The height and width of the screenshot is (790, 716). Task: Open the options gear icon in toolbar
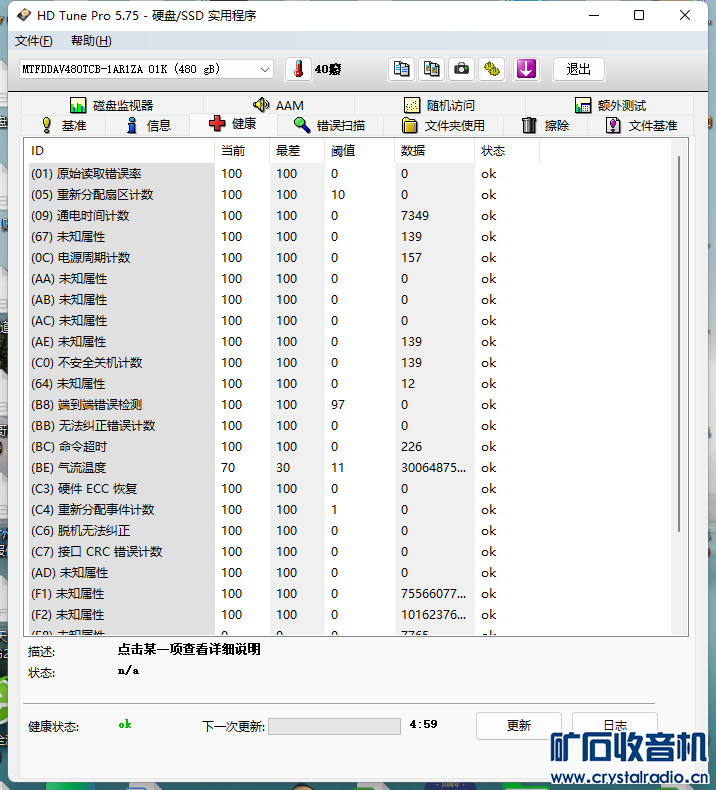[491, 69]
